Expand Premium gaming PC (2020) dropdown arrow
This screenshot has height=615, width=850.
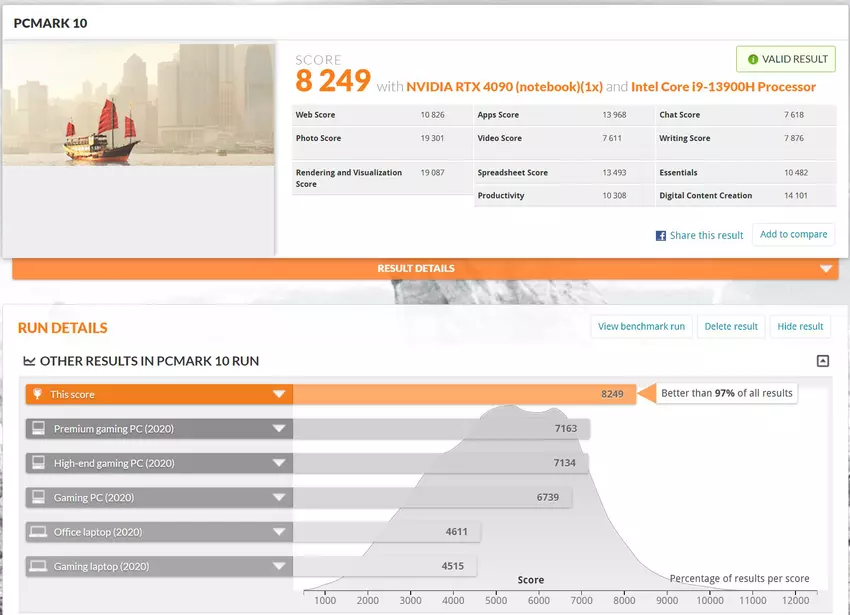(x=280, y=429)
